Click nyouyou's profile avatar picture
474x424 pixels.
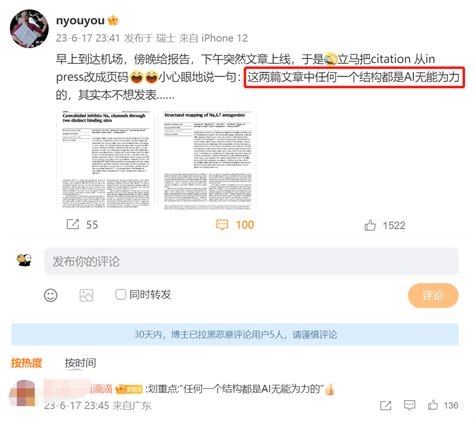tap(29, 28)
